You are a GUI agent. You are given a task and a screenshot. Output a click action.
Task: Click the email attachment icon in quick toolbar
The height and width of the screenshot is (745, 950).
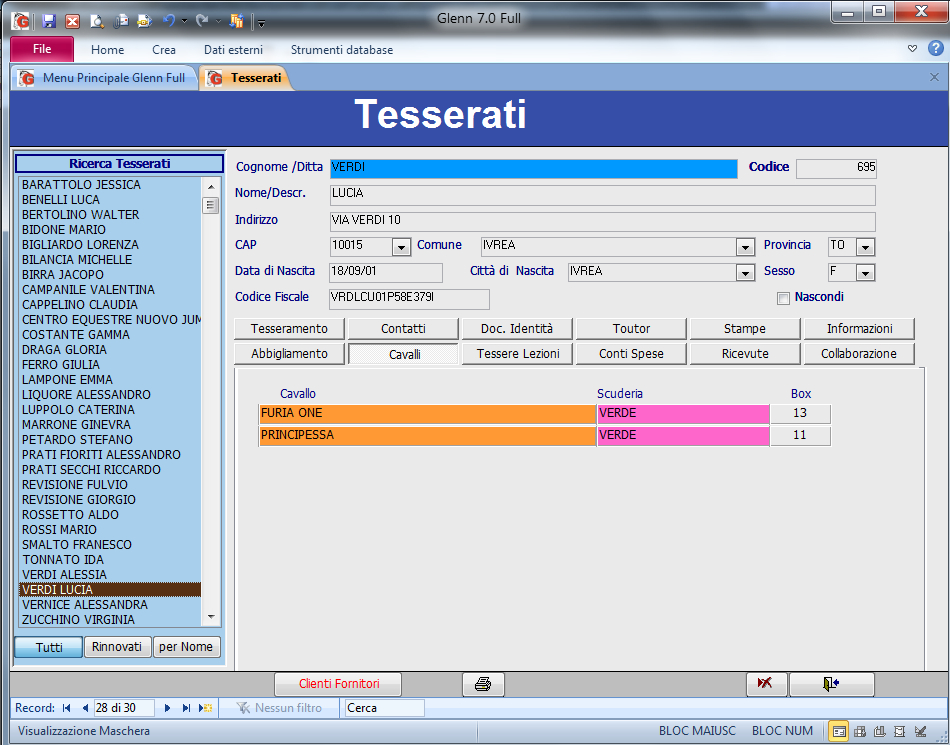tap(121, 21)
